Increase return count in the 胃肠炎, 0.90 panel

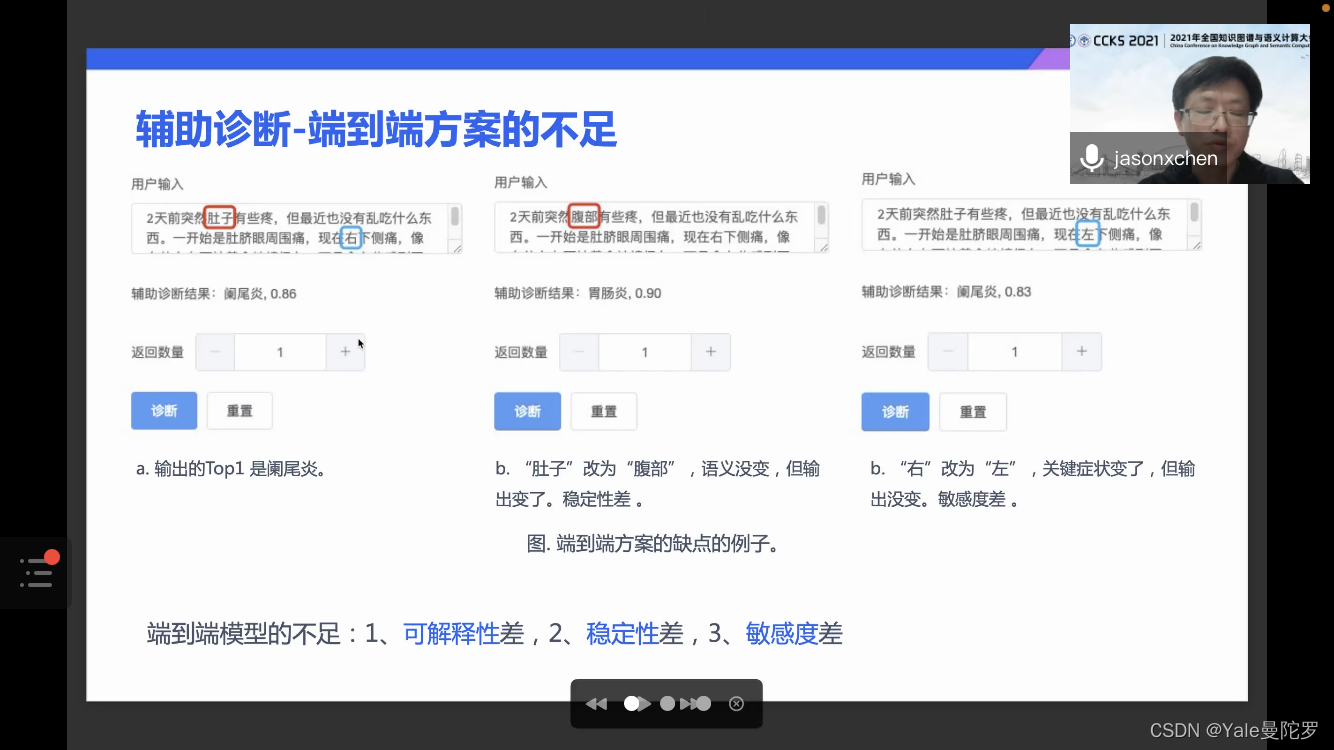710,352
